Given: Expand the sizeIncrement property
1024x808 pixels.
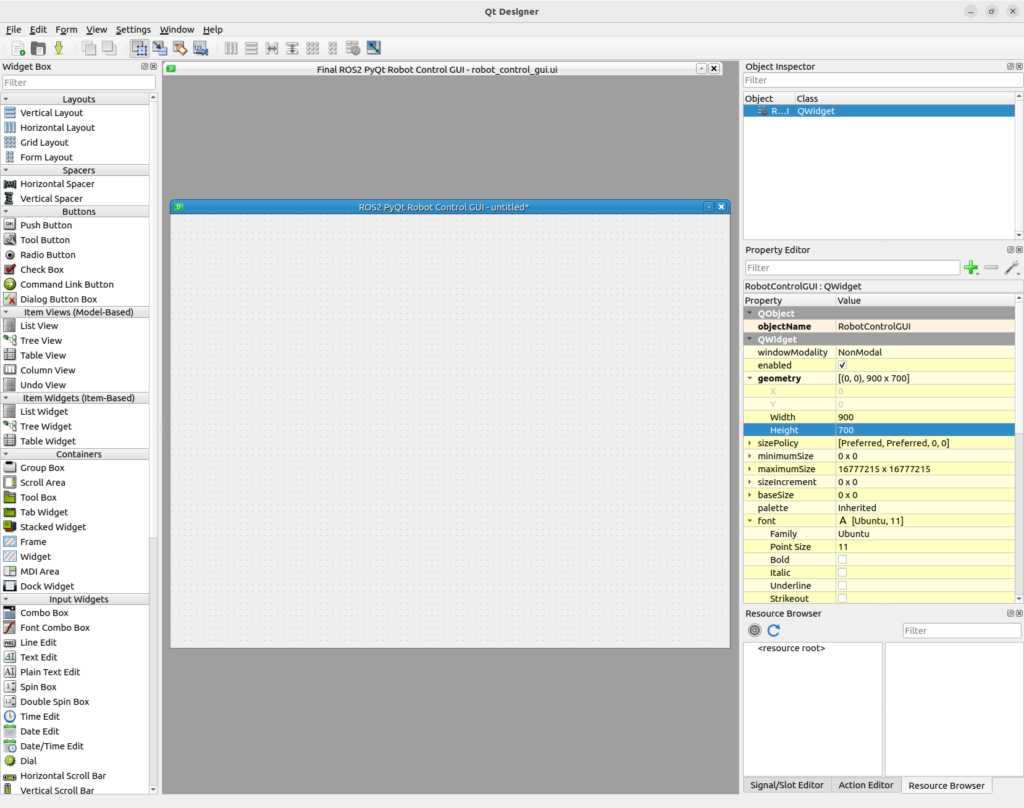Looking at the screenshot, I should point(750,482).
